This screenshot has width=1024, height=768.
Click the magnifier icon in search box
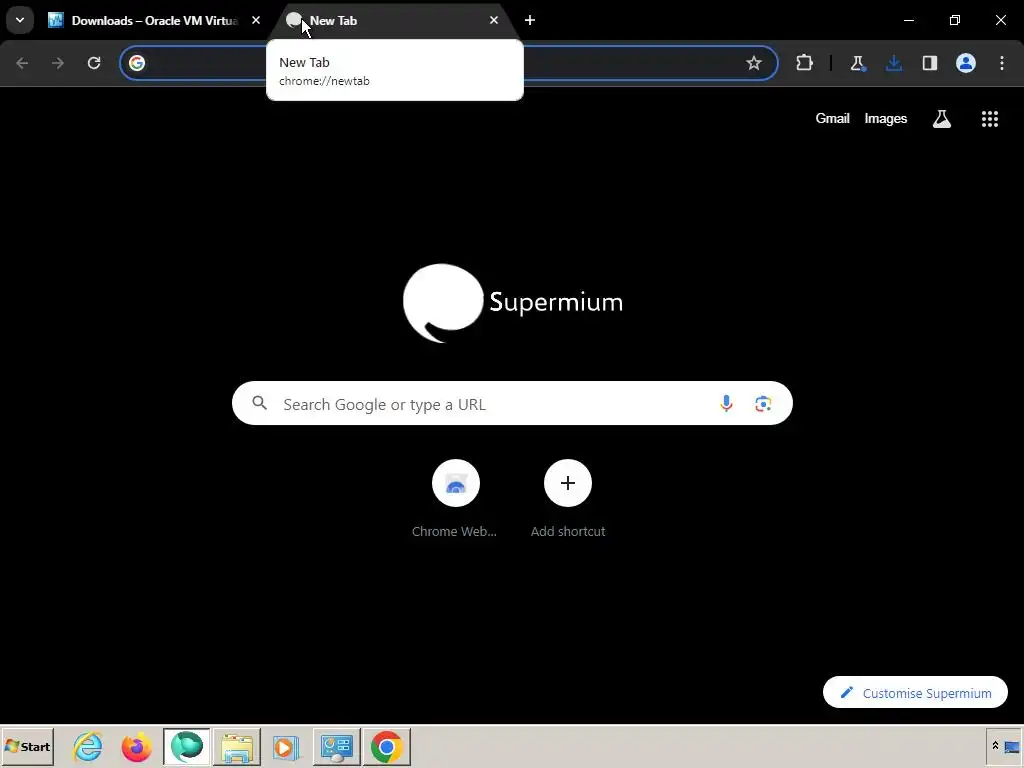[259, 404]
